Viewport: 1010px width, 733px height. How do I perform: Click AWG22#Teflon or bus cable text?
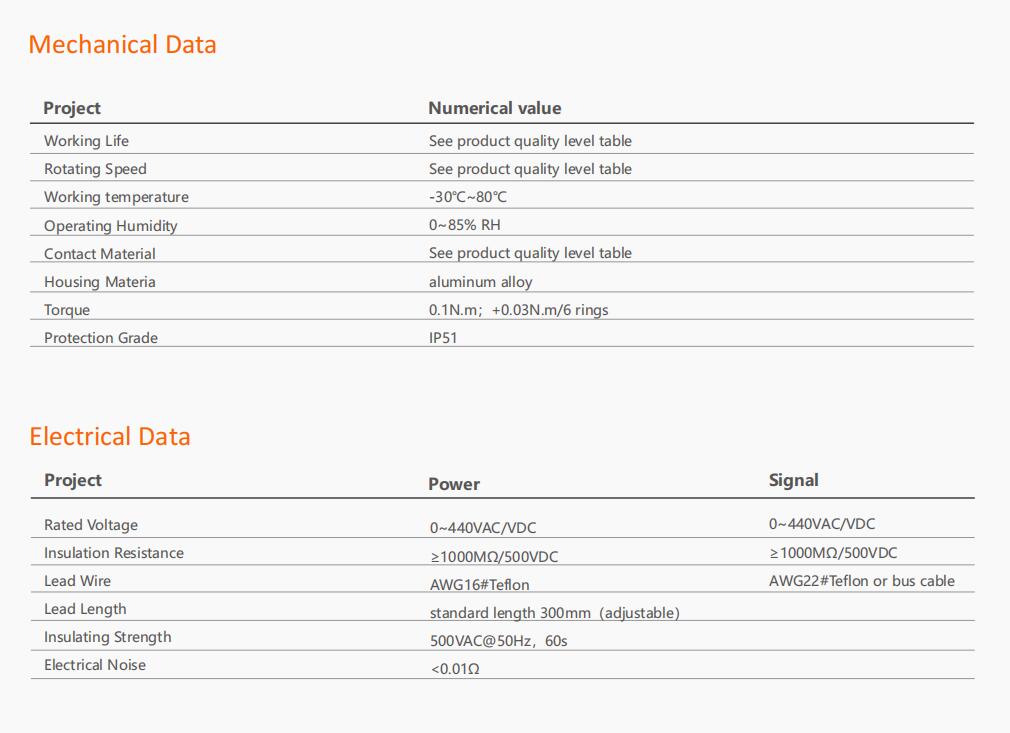click(x=862, y=581)
